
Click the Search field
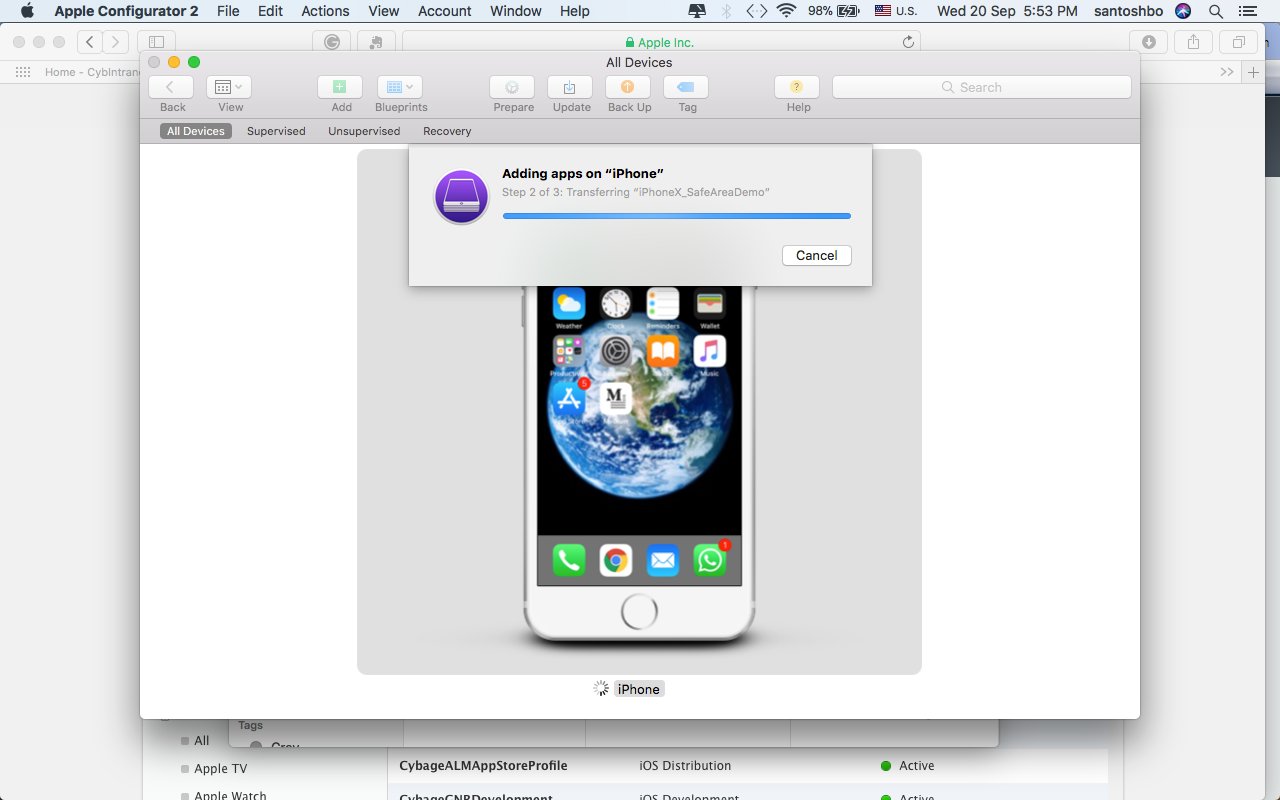[x=981, y=87]
